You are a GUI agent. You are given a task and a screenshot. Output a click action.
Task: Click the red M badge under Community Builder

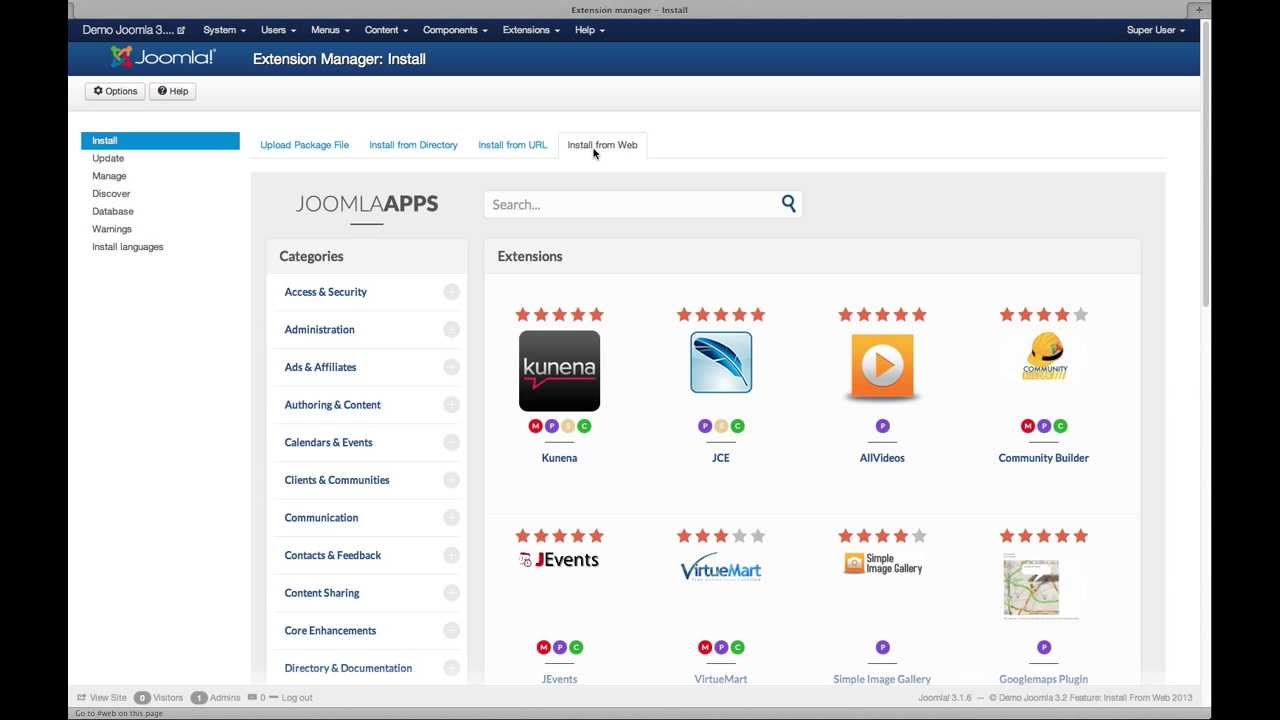[x=1027, y=426]
